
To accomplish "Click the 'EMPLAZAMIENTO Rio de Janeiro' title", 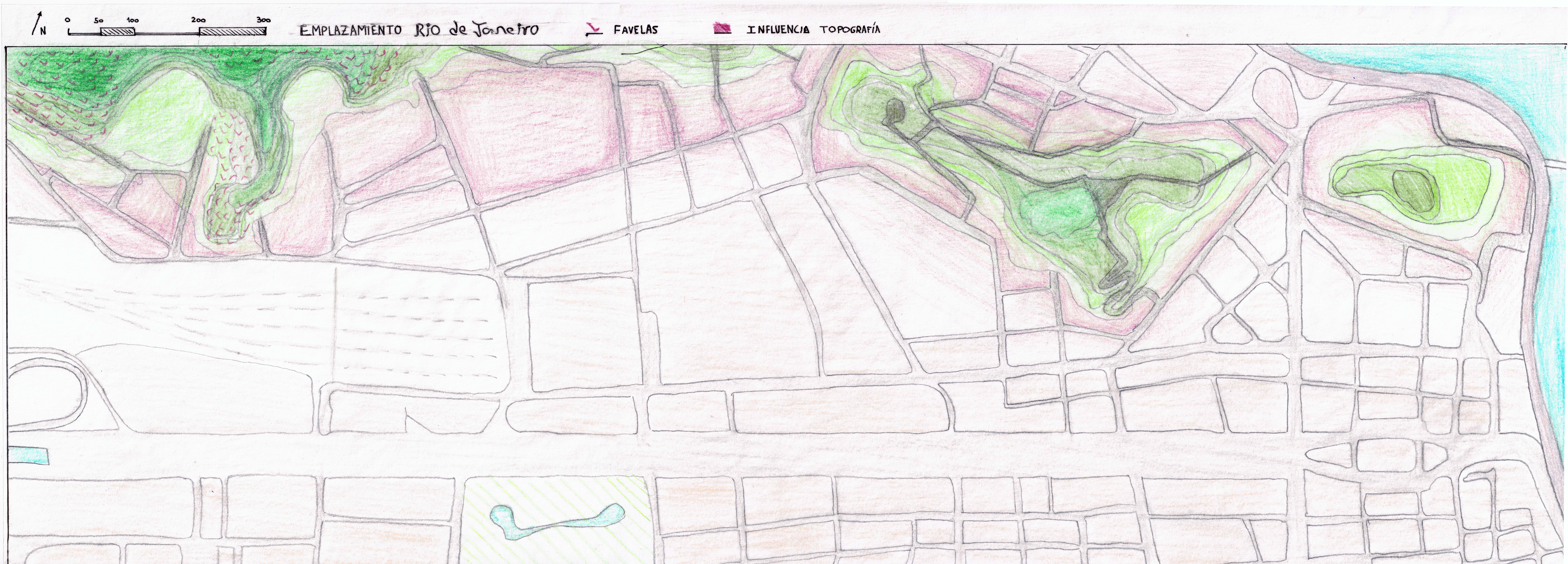I will point(419,30).
